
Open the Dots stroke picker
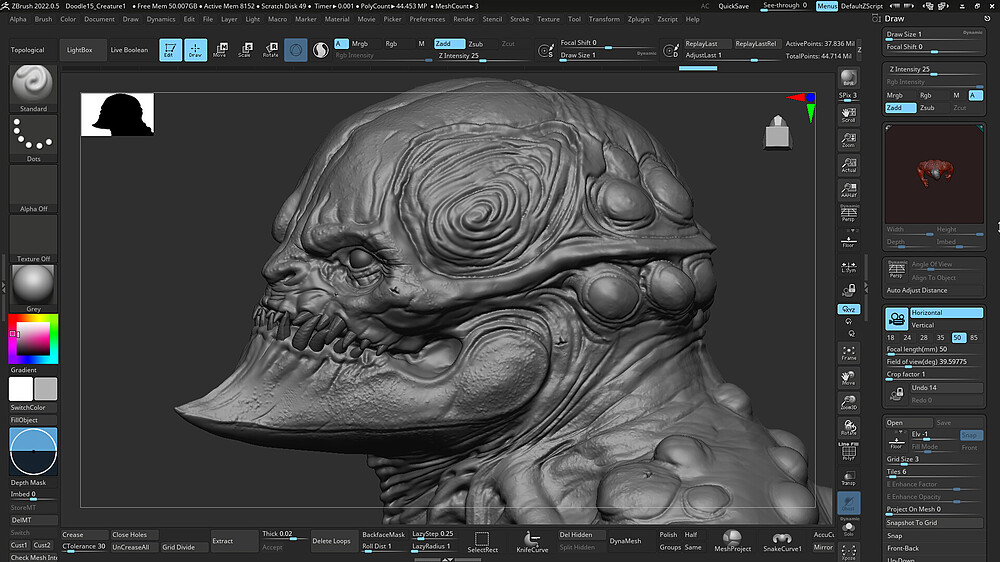(x=33, y=138)
